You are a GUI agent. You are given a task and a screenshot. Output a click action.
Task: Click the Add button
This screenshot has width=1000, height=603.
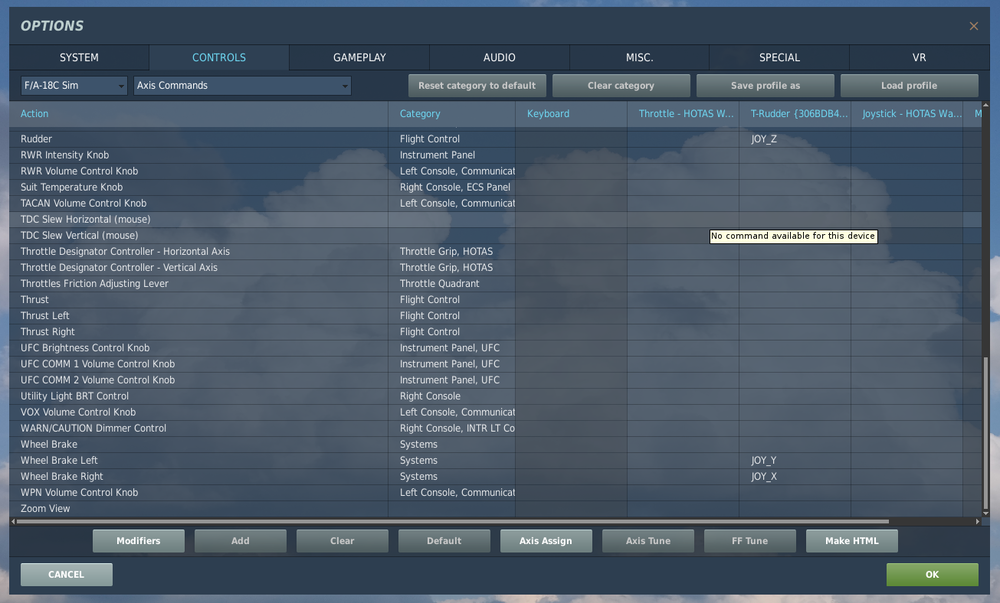pos(240,541)
